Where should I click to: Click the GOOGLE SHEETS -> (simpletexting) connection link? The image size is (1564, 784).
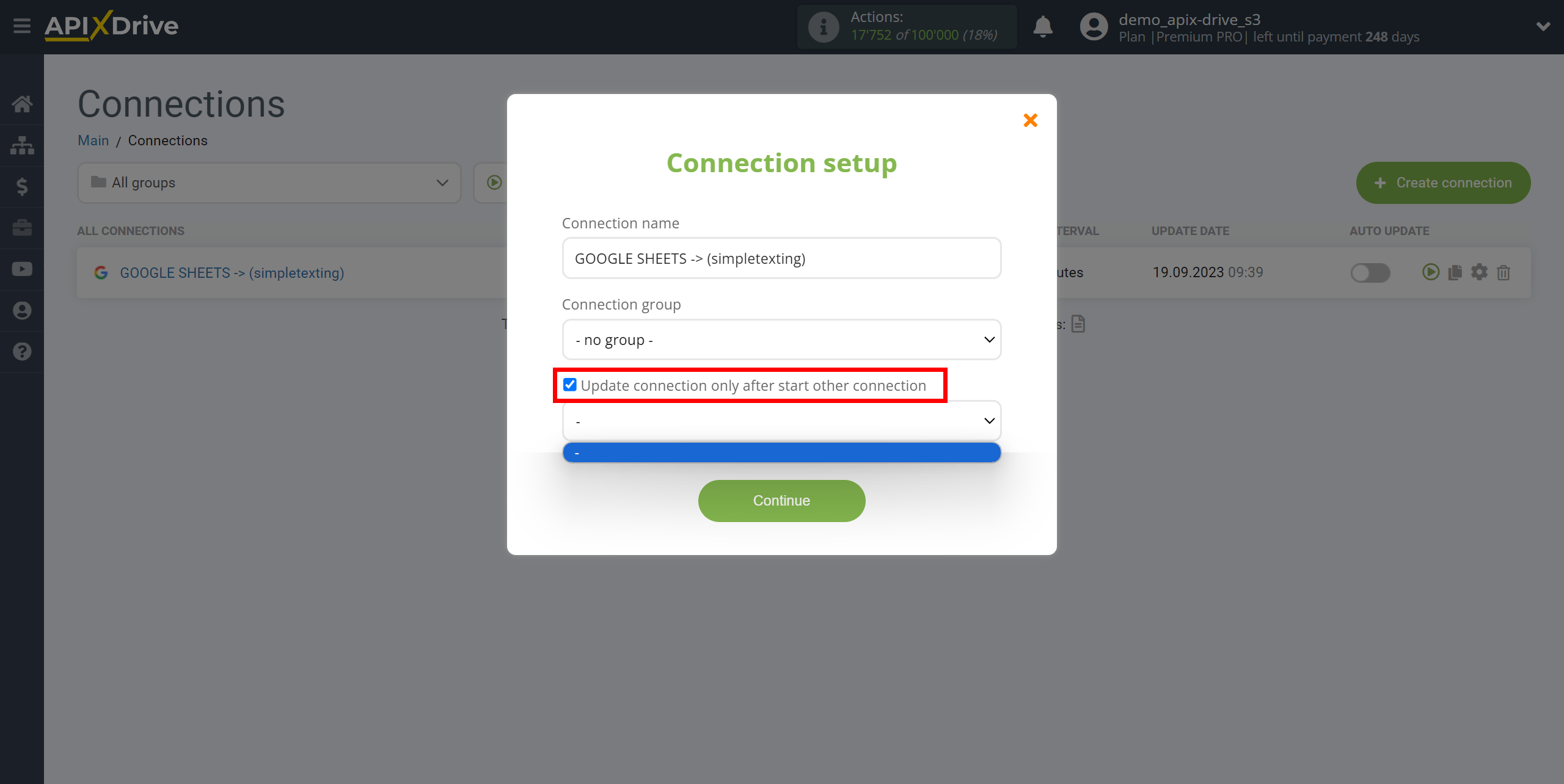(x=232, y=272)
